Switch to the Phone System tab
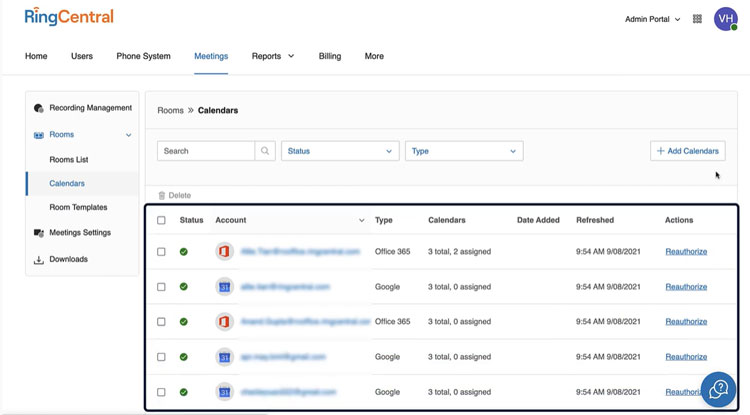Image resolution: width=750 pixels, height=415 pixels. coord(143,56)
